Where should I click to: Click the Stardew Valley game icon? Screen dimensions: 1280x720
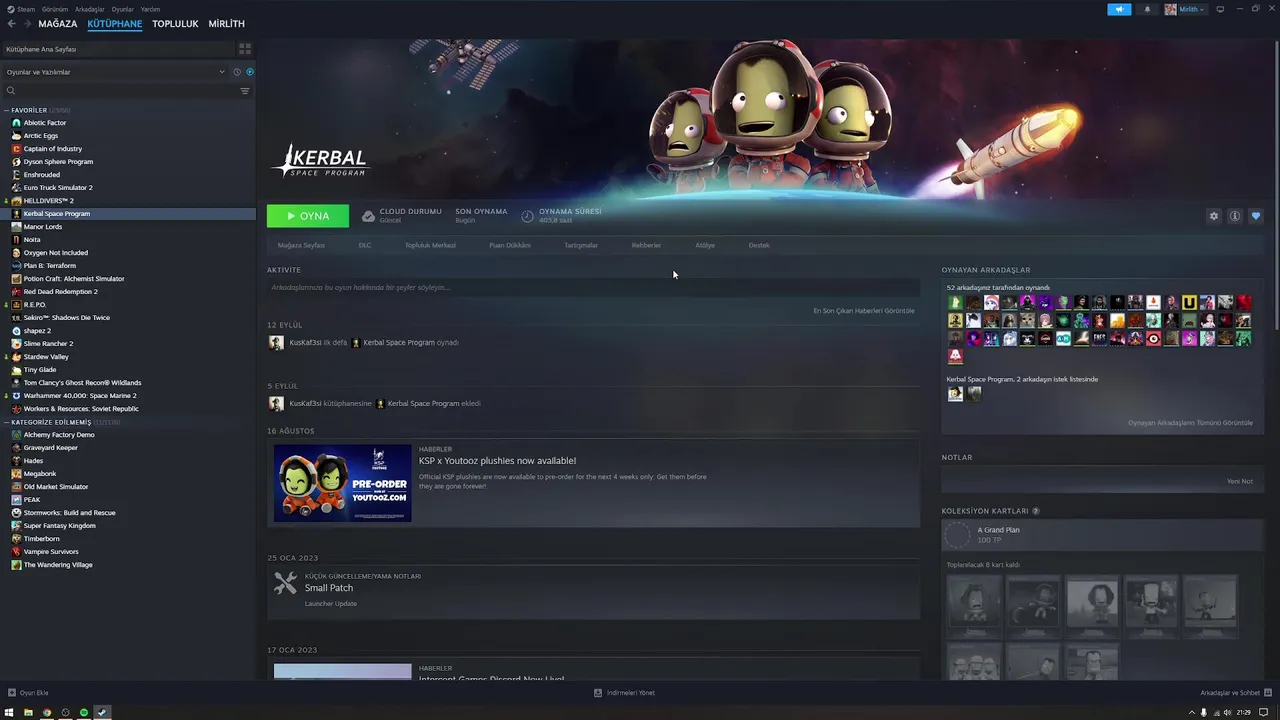tap(16, 357)
